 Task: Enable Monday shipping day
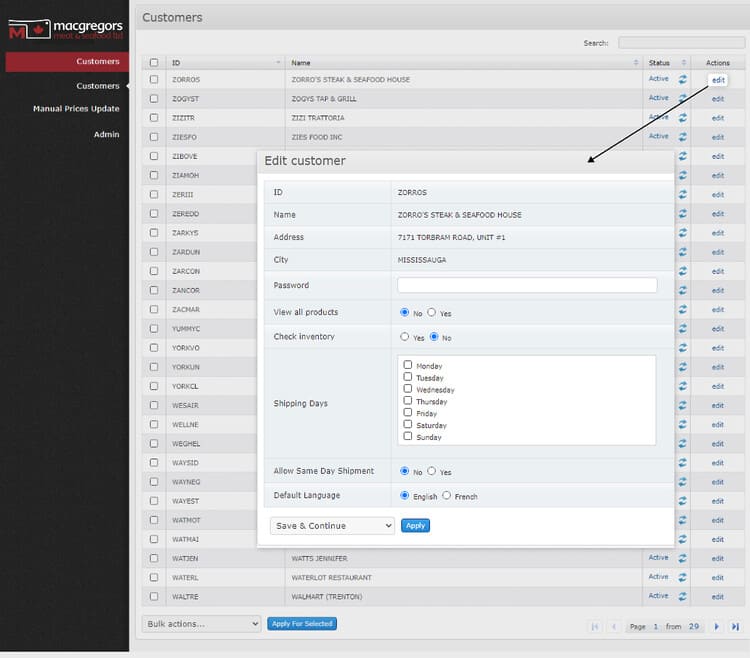point(408,365)
